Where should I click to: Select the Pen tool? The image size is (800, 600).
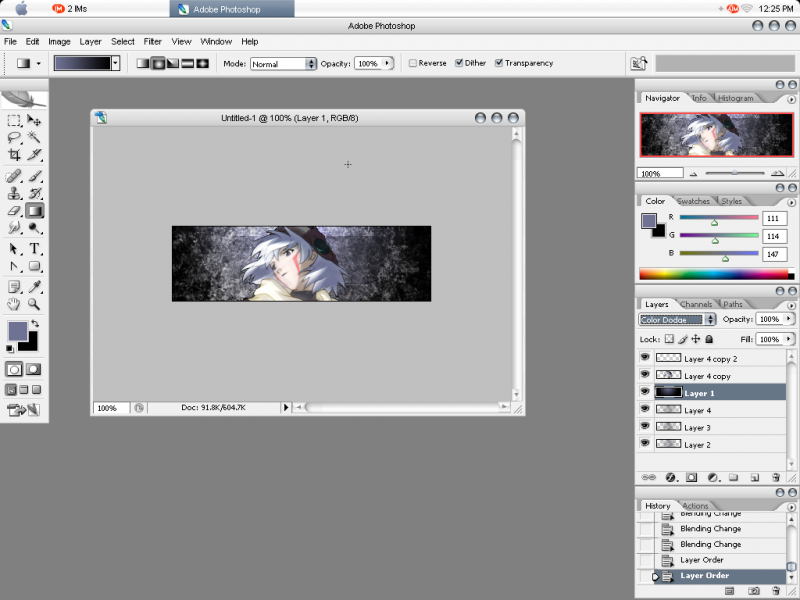point(14,266)
